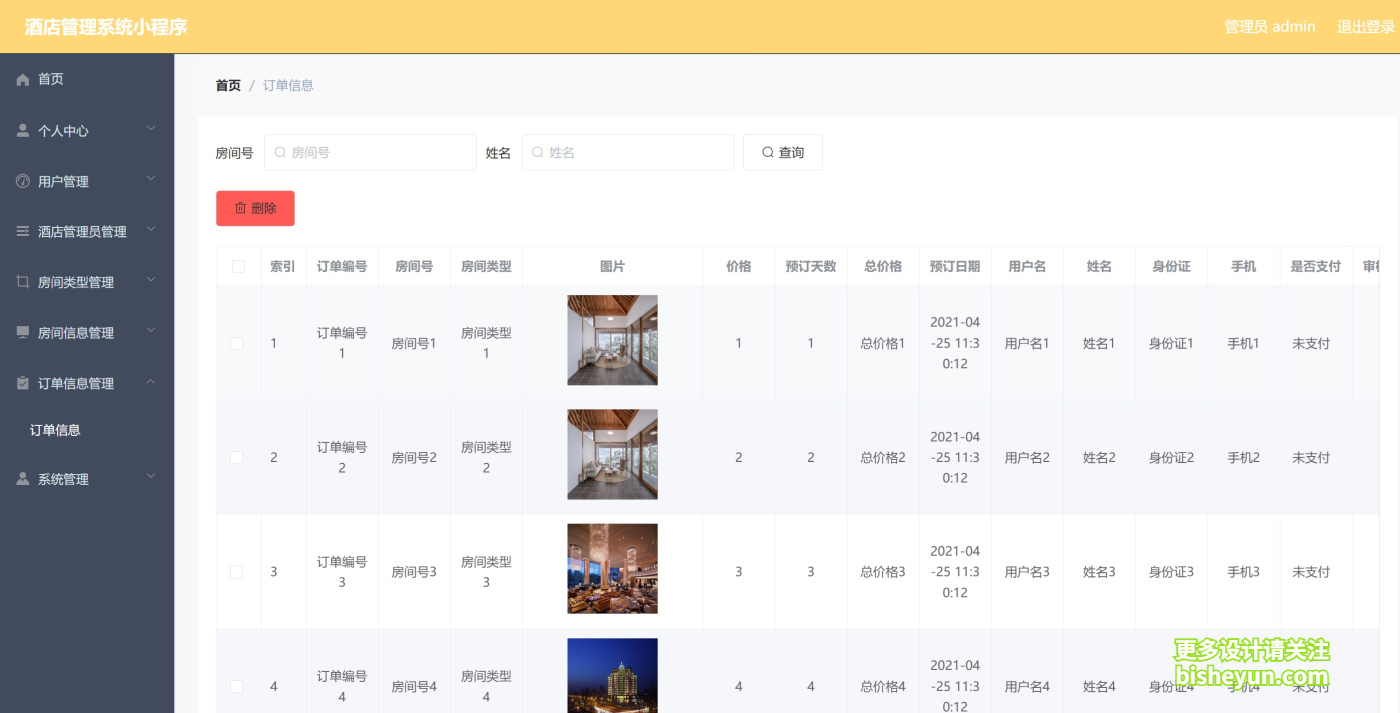Check the select-all checkbox in table header
Image resolution: width=1400 pixels, height=713 pixels.
coord(236,265)
